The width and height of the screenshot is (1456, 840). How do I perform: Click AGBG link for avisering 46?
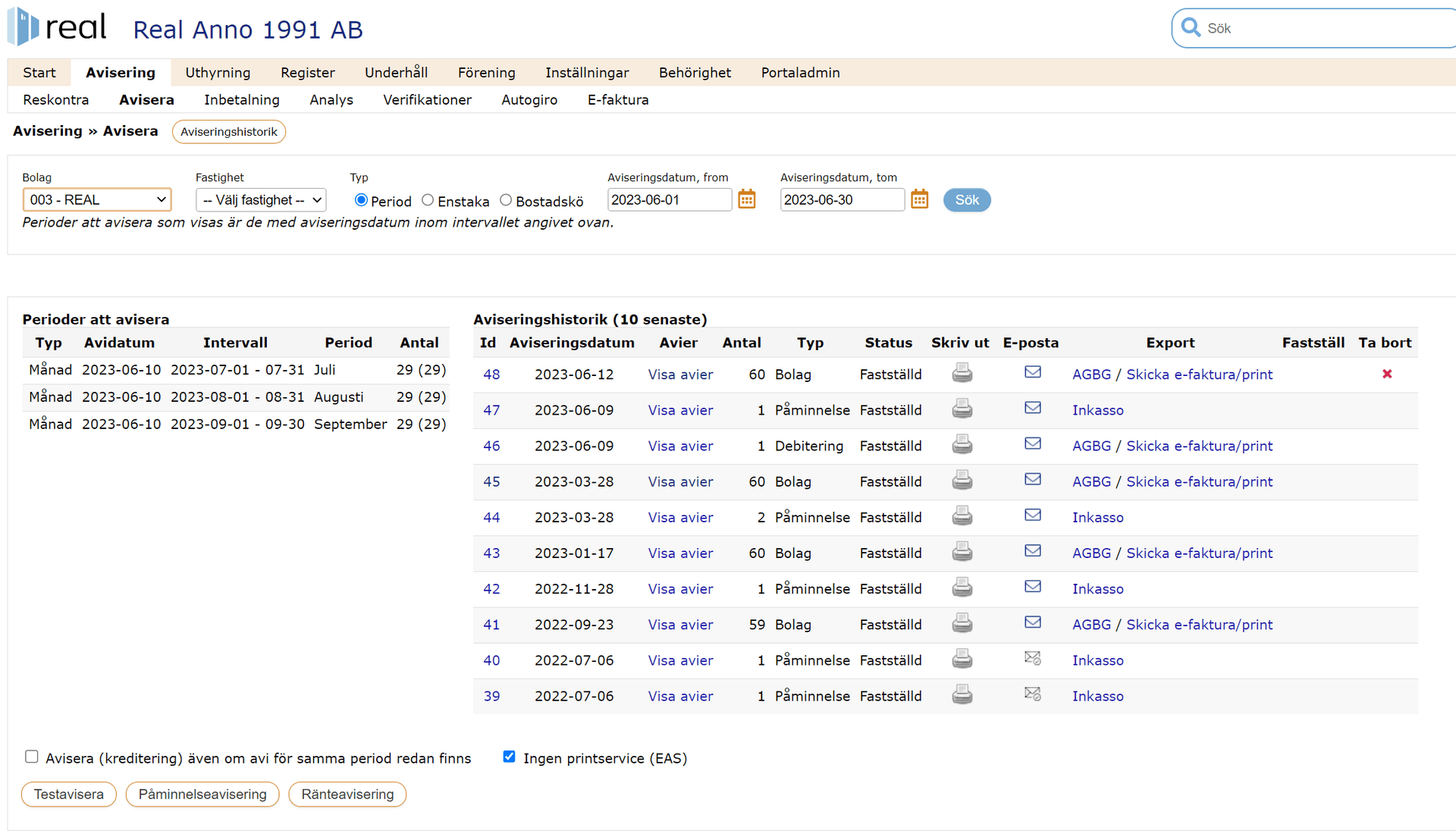click(x=1091, y=446)
